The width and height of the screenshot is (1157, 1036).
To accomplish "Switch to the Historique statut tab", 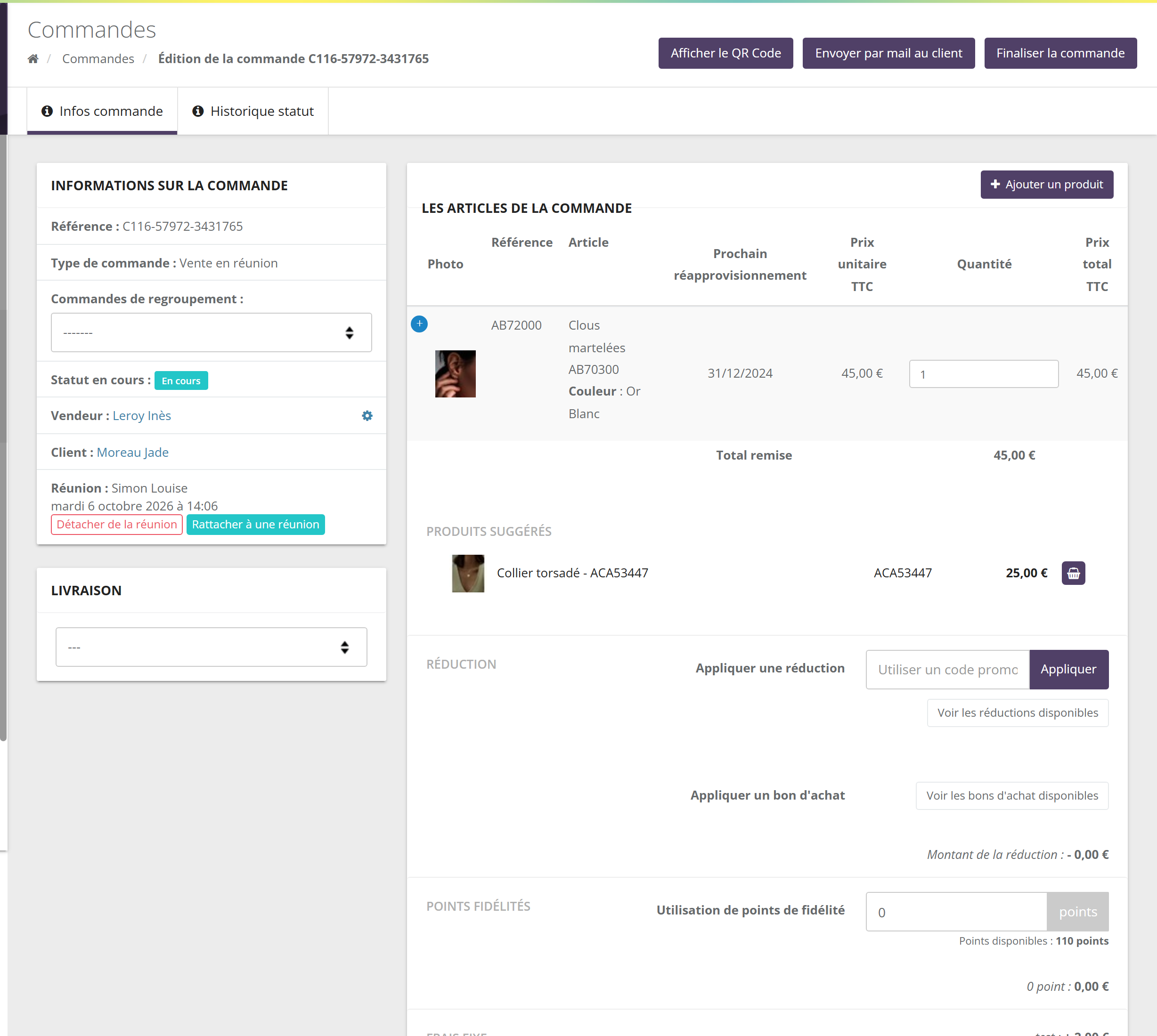I will coord(253,111).
